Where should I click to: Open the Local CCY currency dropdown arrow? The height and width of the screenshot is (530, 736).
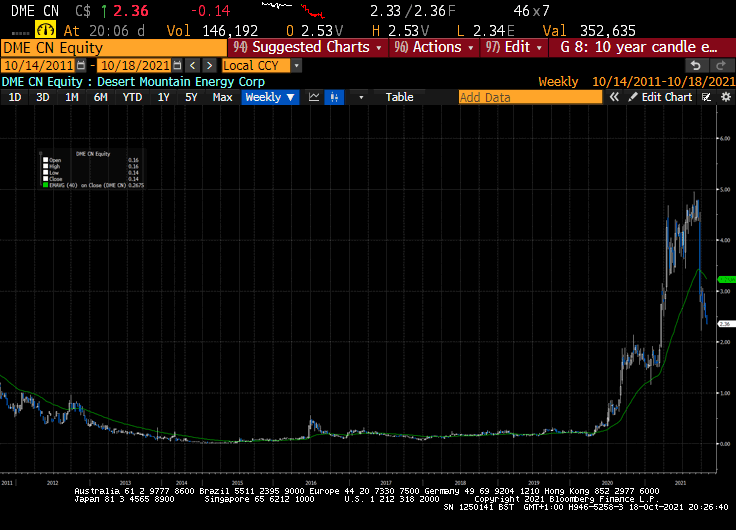click(296, 66)
